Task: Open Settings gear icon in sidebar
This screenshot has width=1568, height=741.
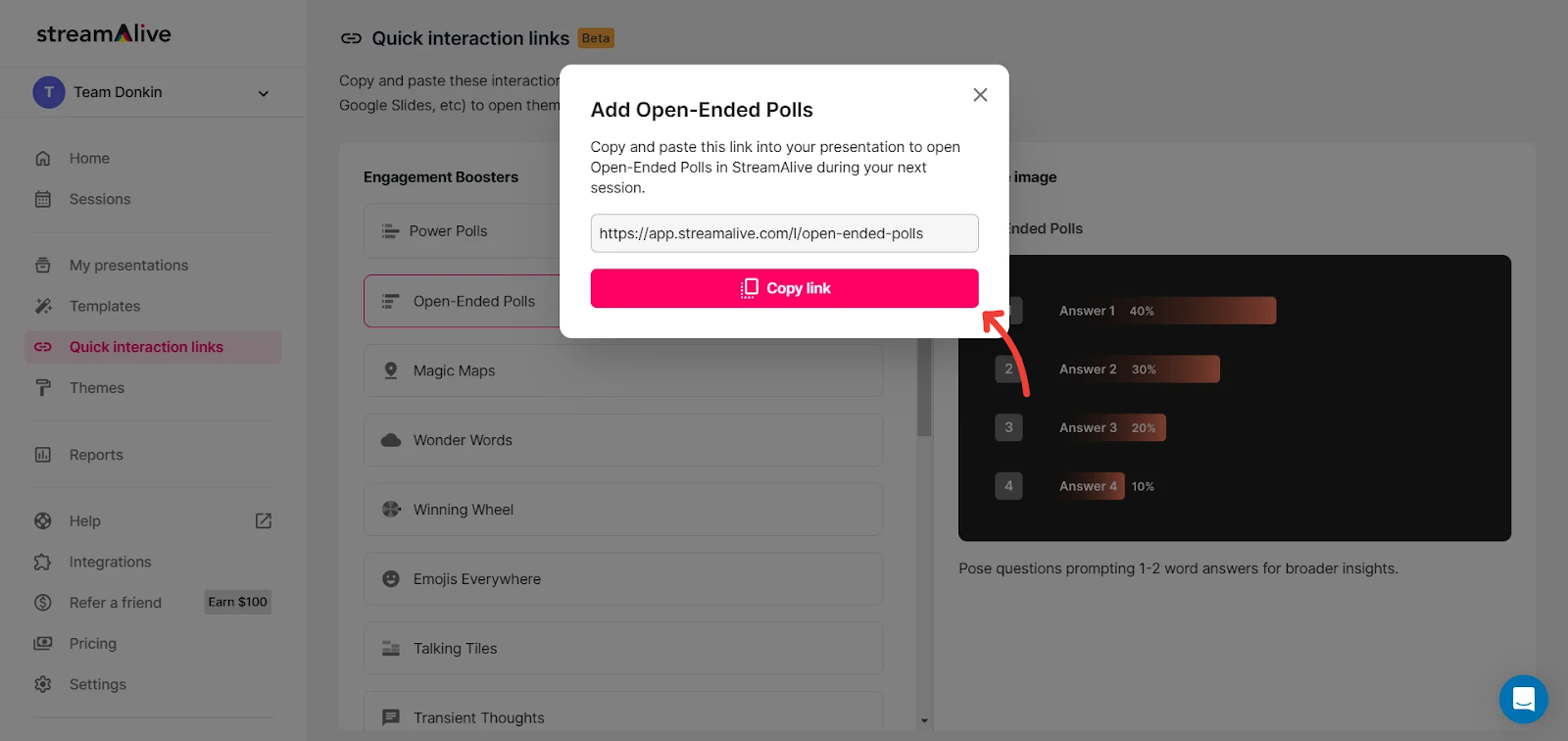Action: 43,684
